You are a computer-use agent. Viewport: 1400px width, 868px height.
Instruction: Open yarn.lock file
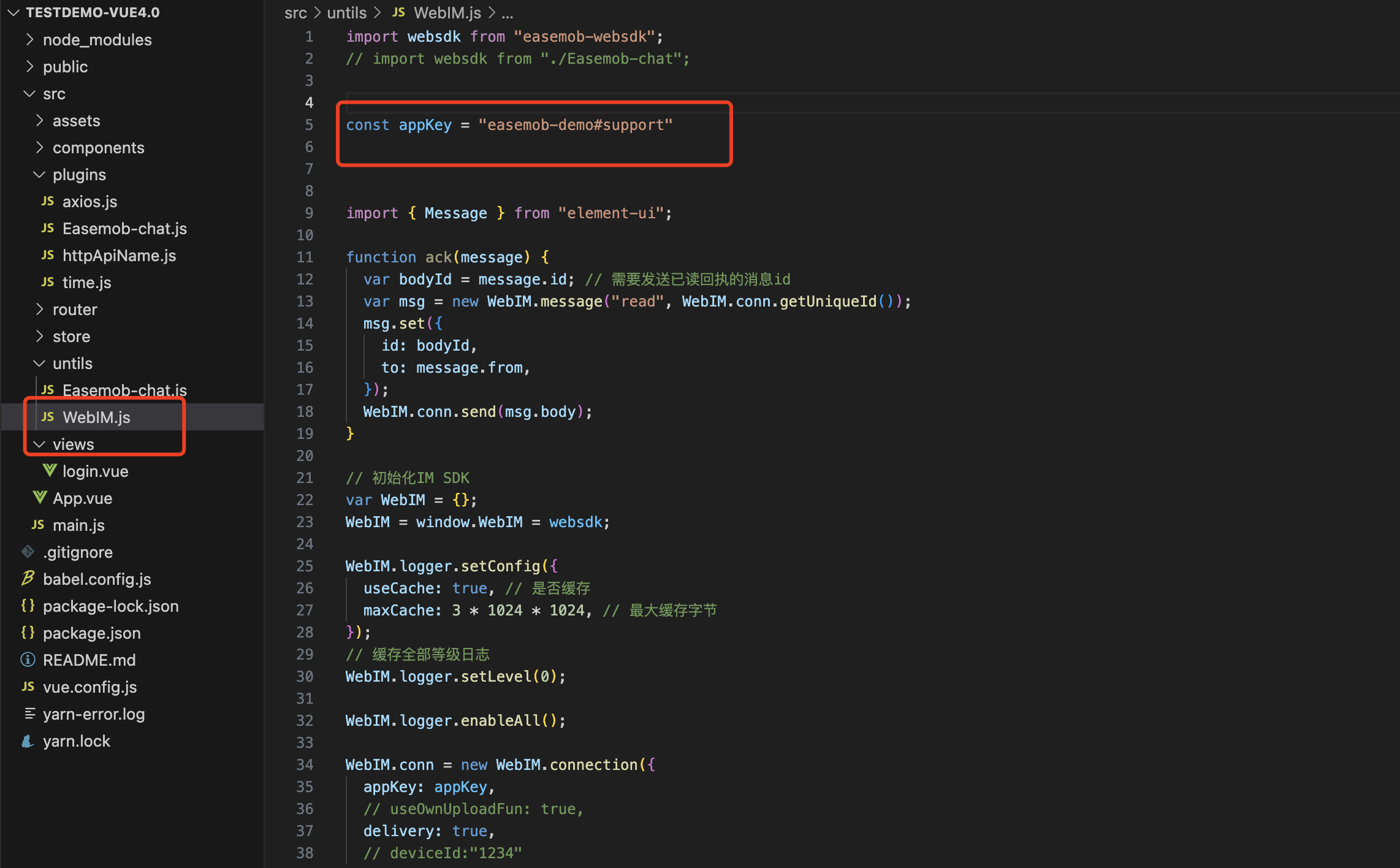pos(76,741)
